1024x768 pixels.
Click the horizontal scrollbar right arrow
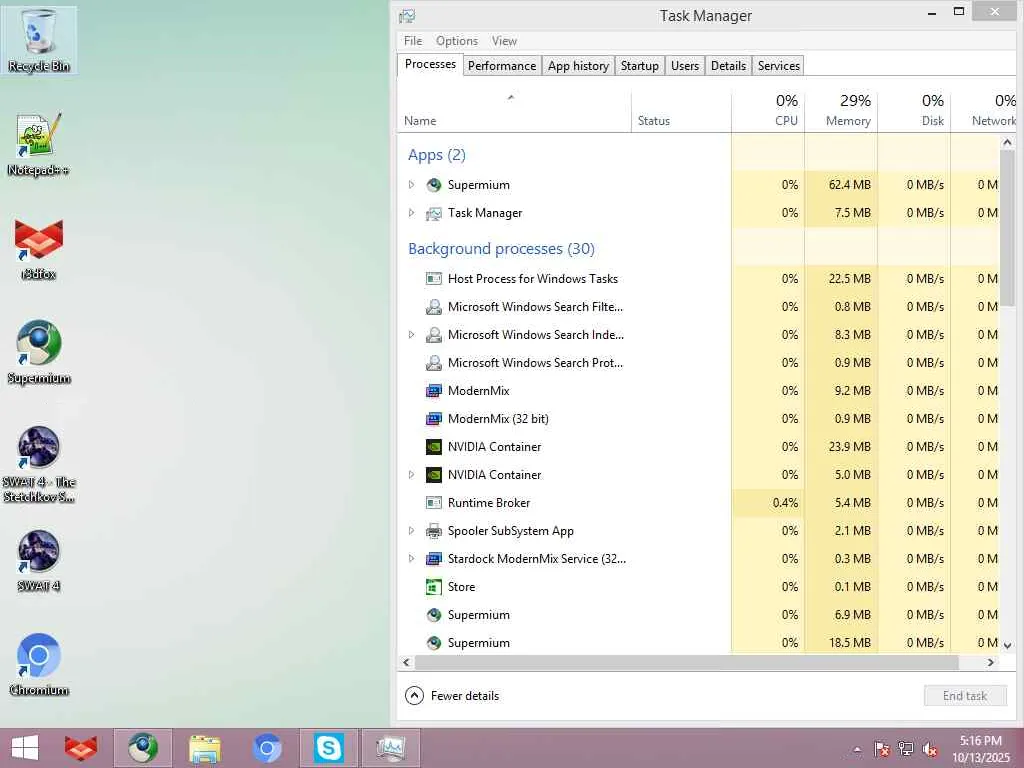[991, 663]
